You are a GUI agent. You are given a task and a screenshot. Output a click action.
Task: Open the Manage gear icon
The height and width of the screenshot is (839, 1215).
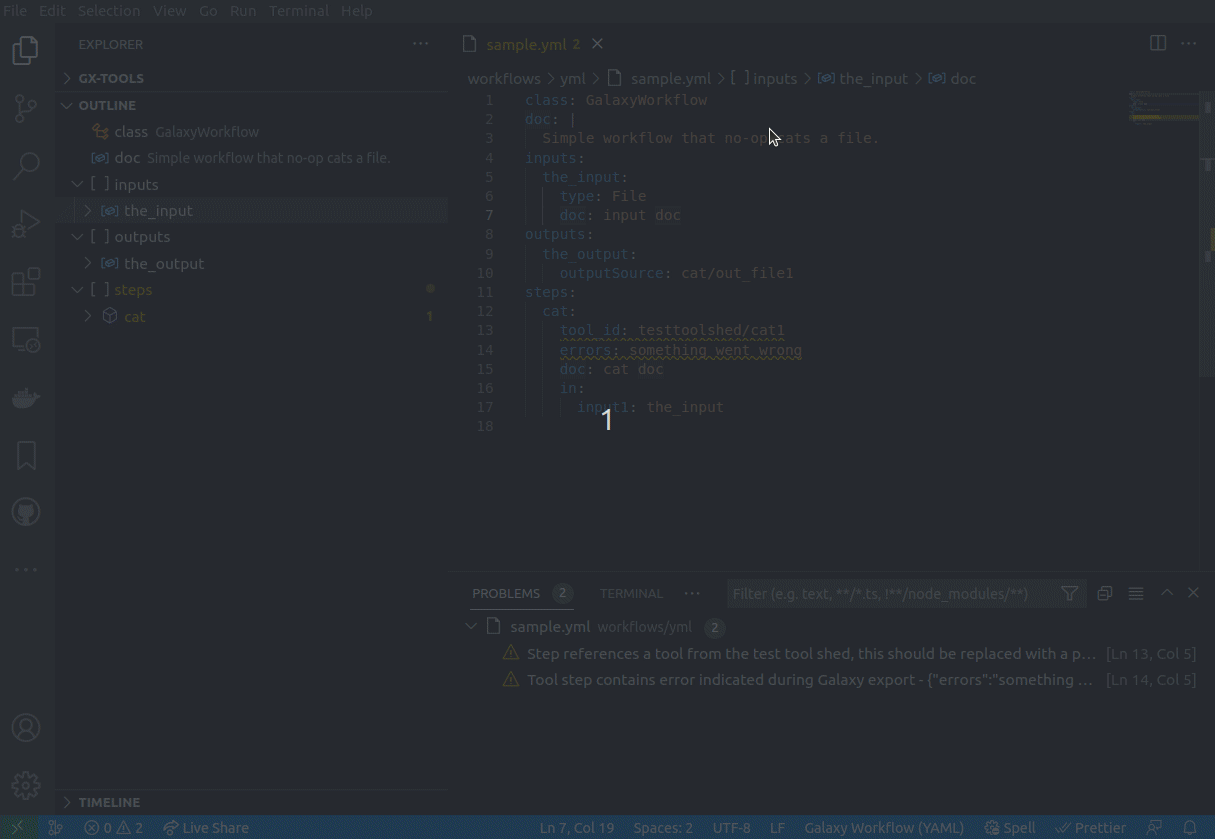26,785
